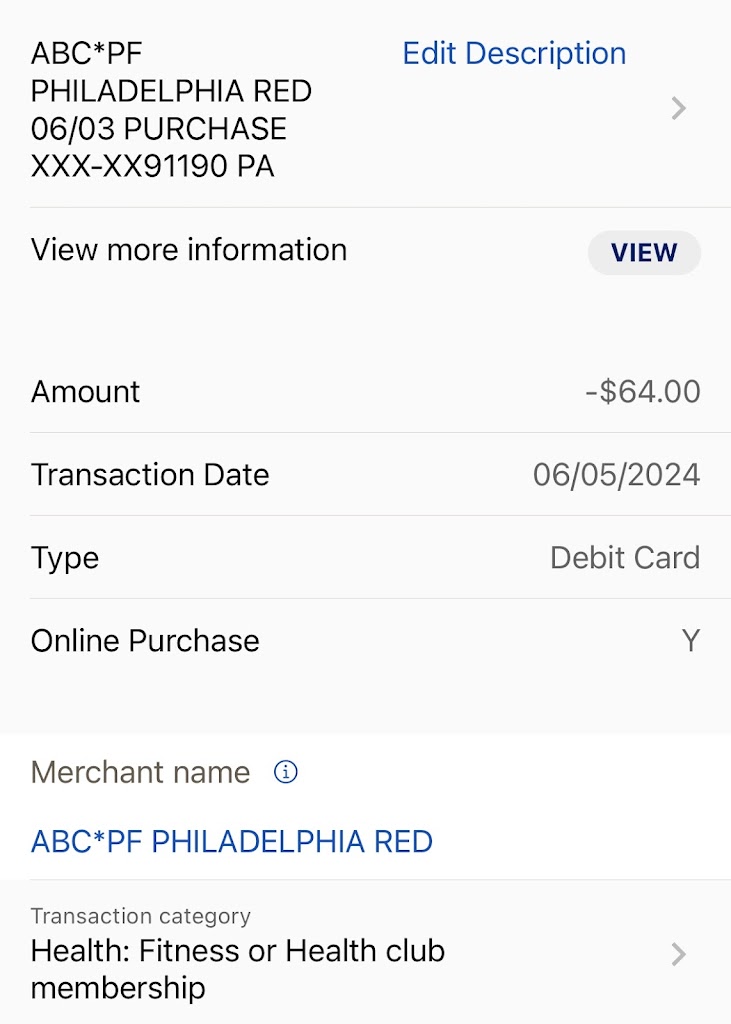731x1024 pixels.
Task: Click the -$64.00 amount value
Action: [643, 391]
